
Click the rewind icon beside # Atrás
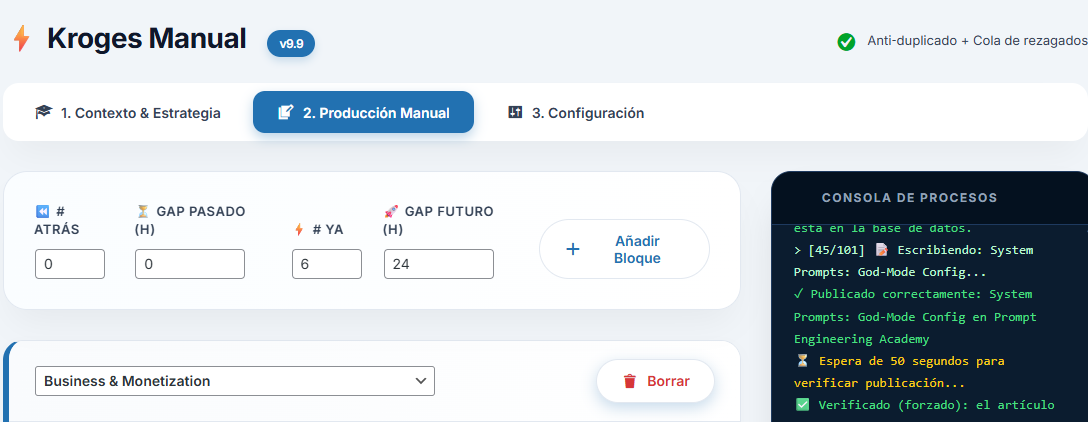42,211
